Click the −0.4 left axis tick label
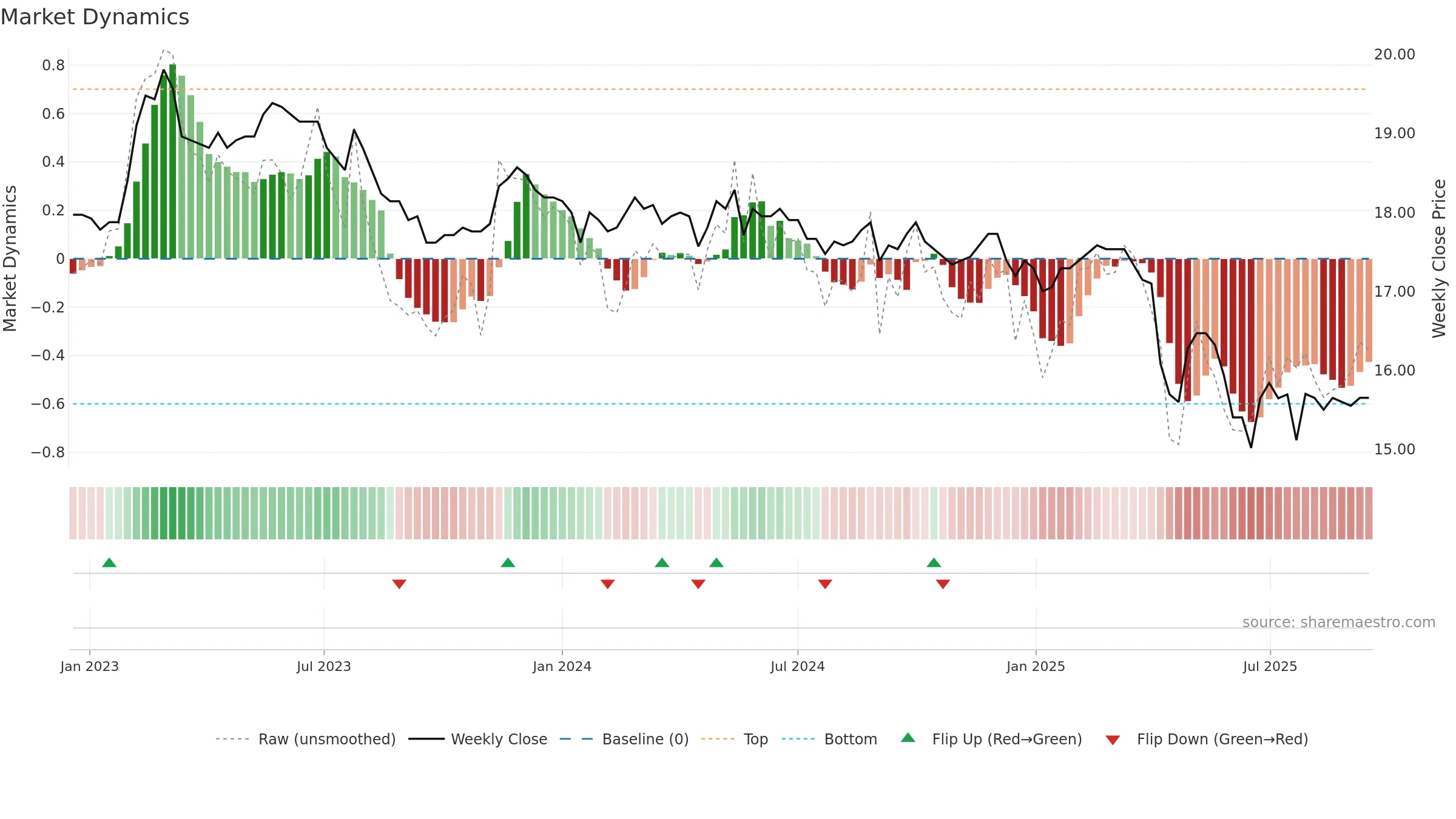 coord(48,356)
